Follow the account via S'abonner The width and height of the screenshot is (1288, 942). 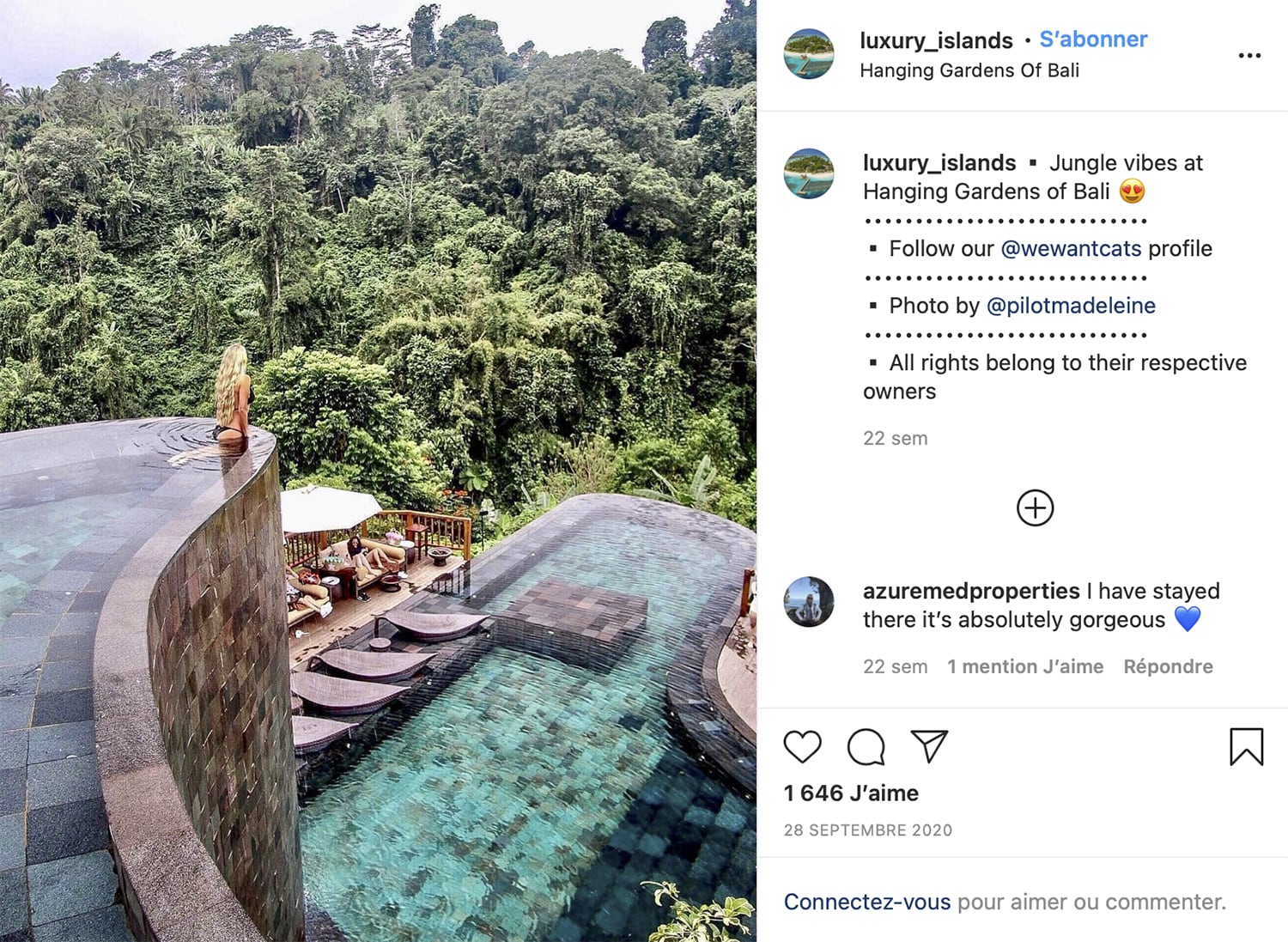pyautogui.click(x=1093, y=40)
